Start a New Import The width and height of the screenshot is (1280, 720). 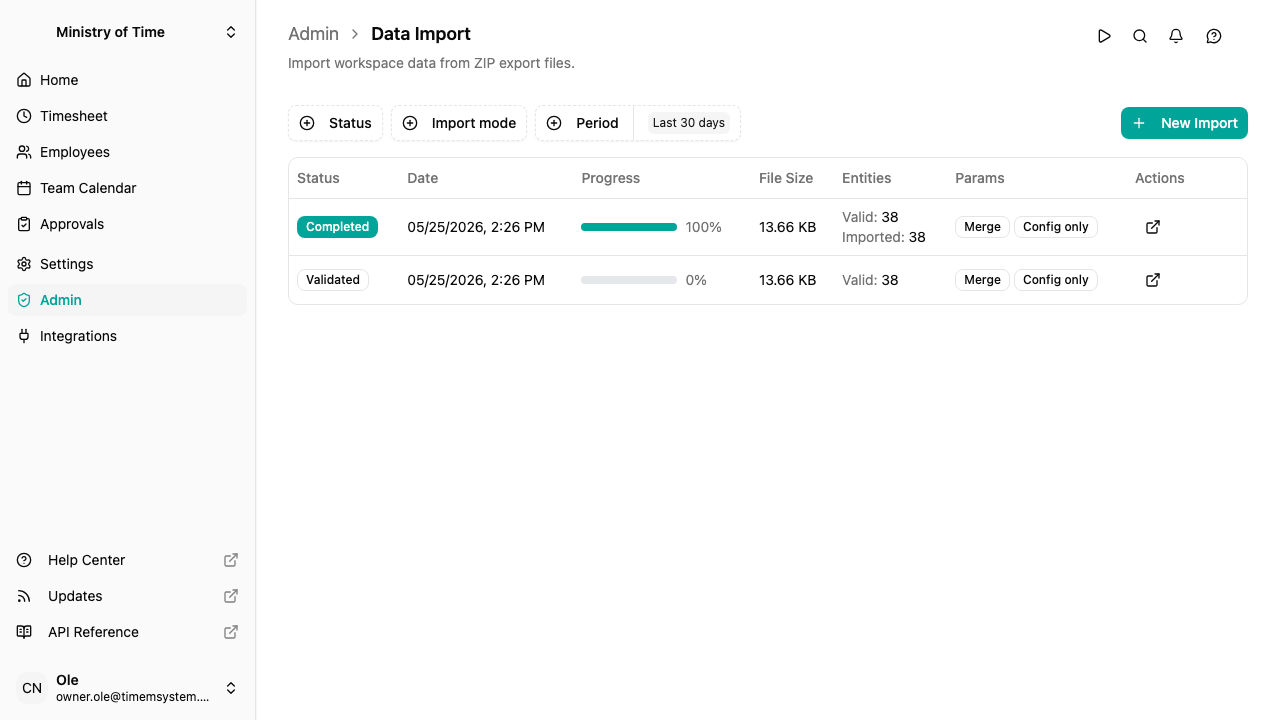1184,123
